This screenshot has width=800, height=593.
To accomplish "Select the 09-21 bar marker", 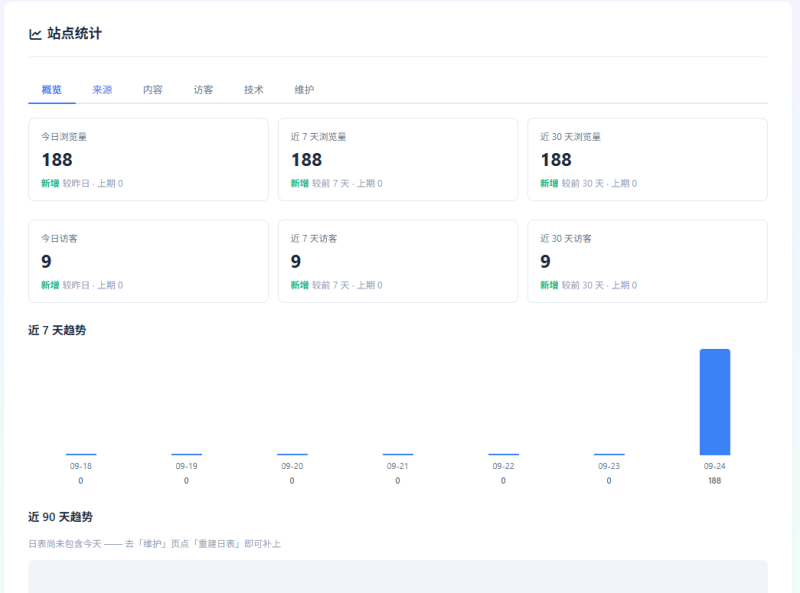I will point(398,454).
